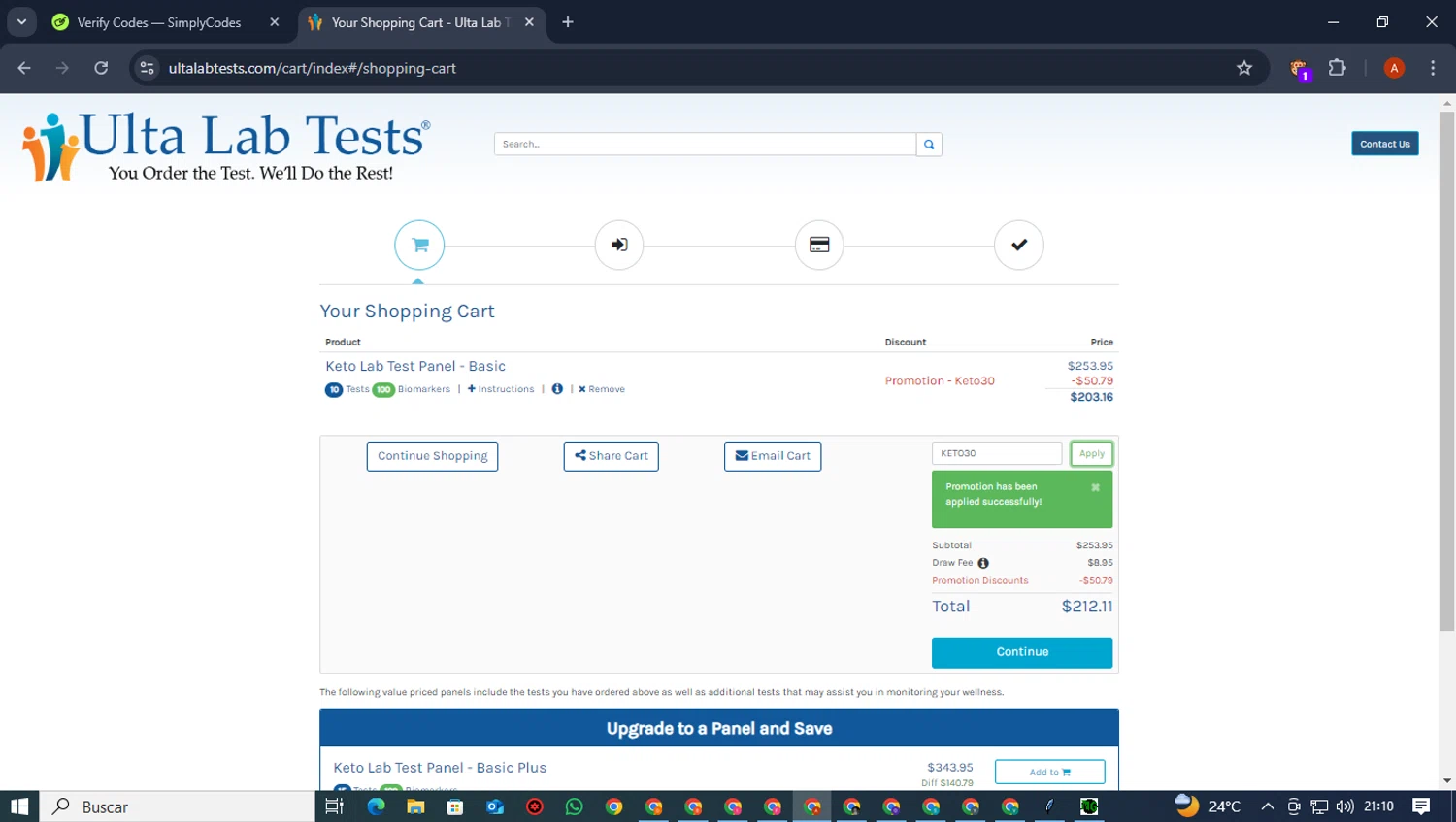Click the taskbar Buscar search box
Image resolution: width=1456 pixels, height=822 pixels.
[178, 806]
